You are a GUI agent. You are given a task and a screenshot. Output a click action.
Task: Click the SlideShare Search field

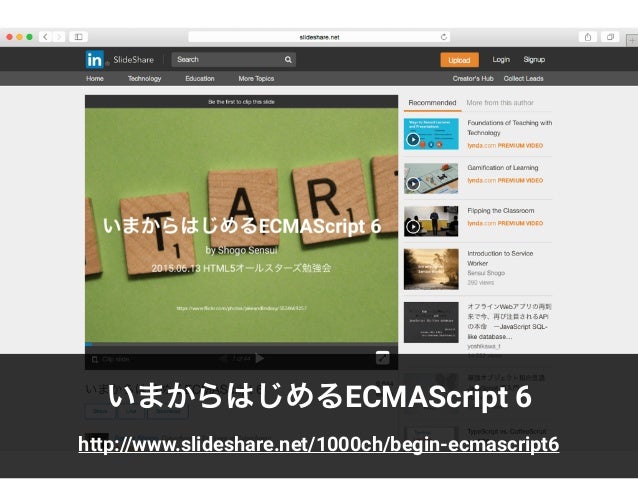(234, 59)
